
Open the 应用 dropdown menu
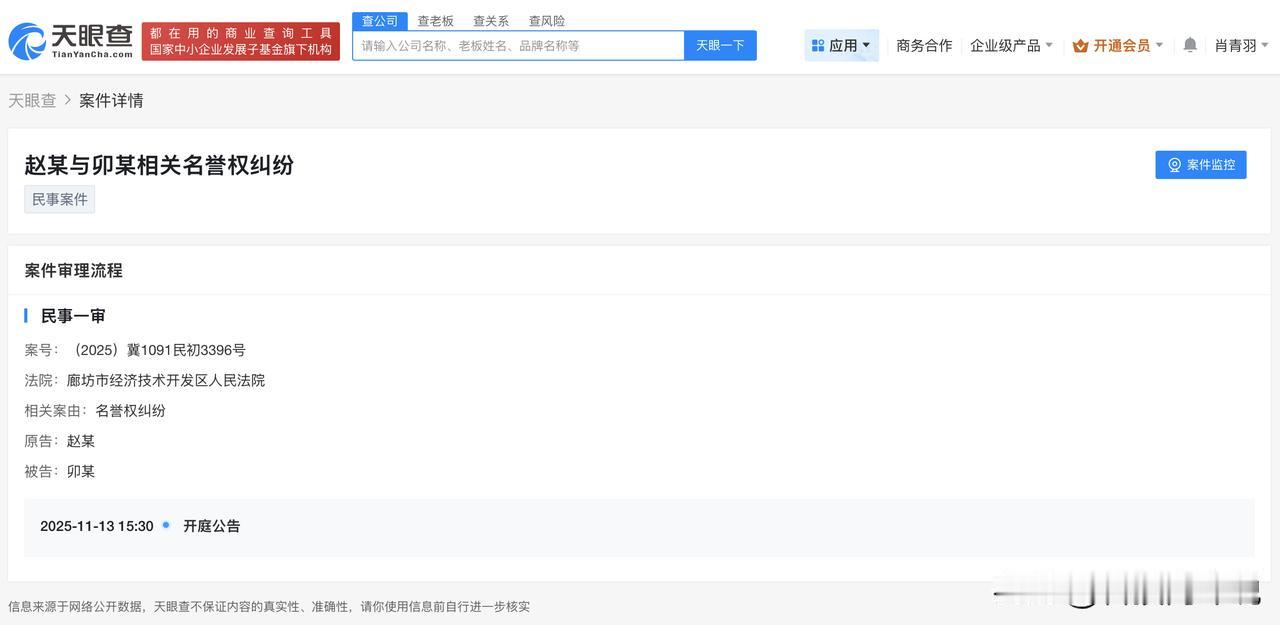tap(841, 45)
